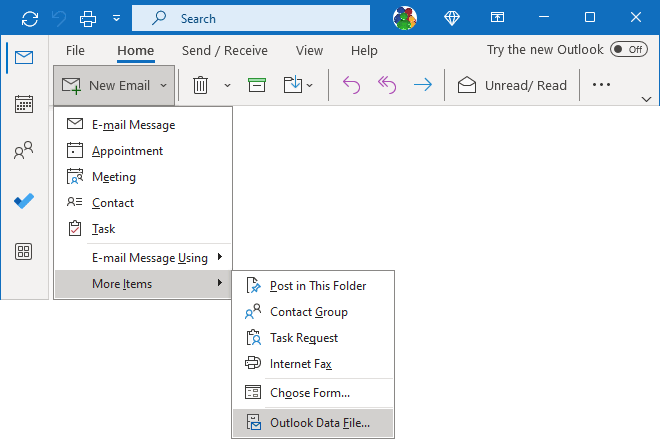660x439 pixels.
Task: Select Task Request in submenu
Action: pos(313,338)
